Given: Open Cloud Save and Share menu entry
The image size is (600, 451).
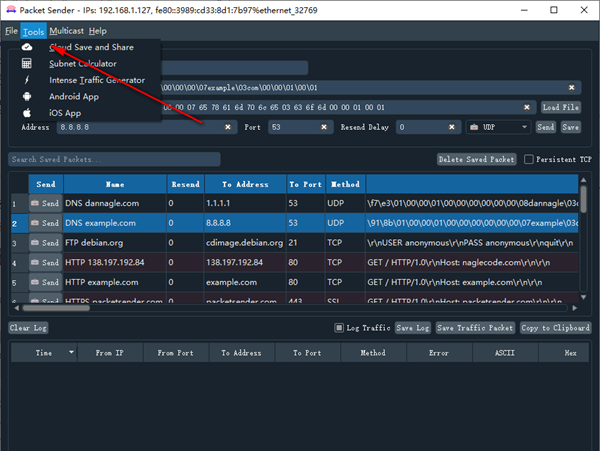Looking at the screenshot, I should (x=91, y=47).
